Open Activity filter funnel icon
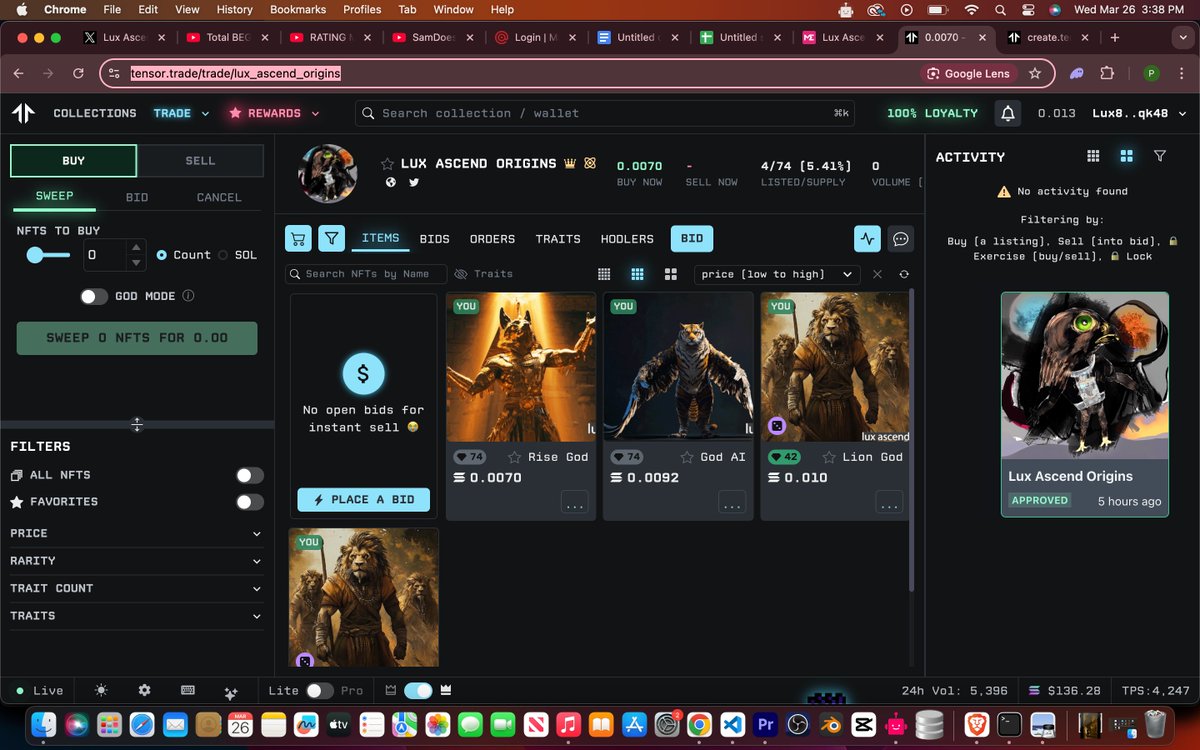Screen dimensions: 1200x750 [1160, 156]
